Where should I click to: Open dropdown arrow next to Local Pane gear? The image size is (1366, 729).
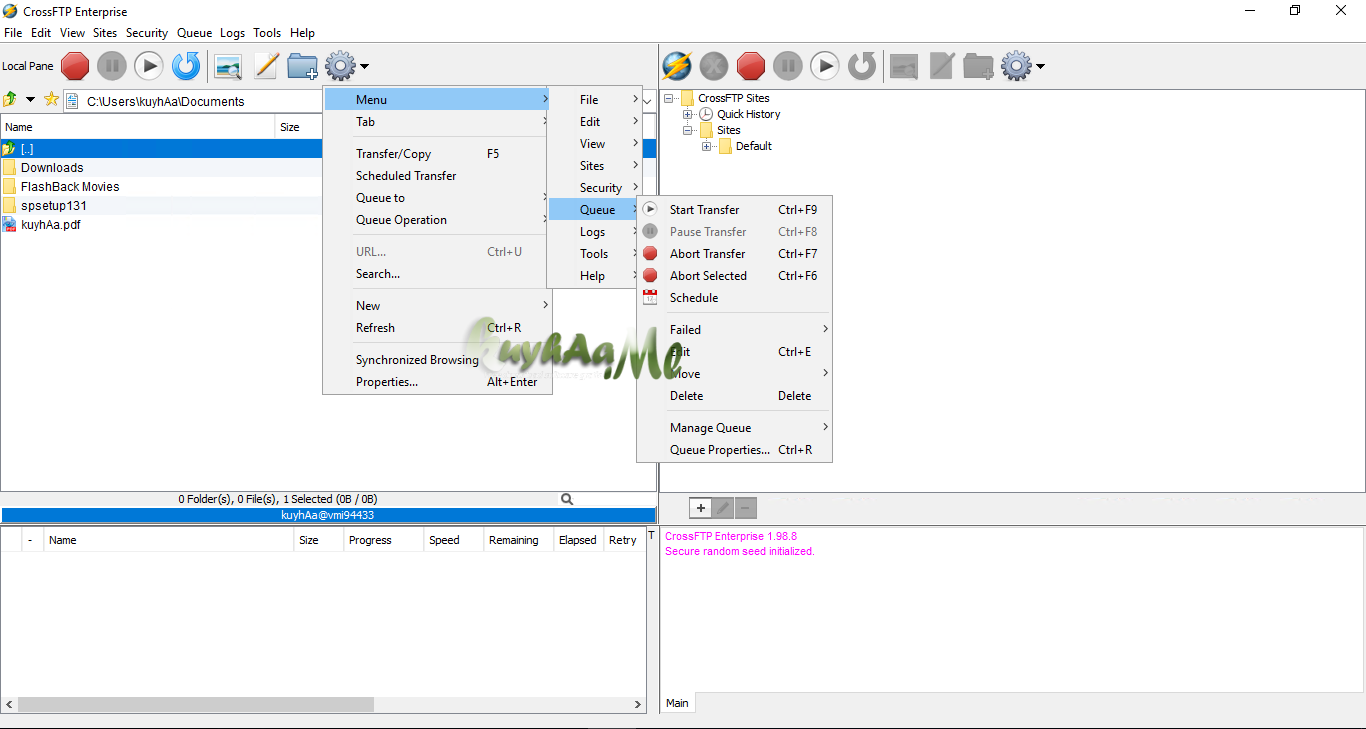click(364, 67)
